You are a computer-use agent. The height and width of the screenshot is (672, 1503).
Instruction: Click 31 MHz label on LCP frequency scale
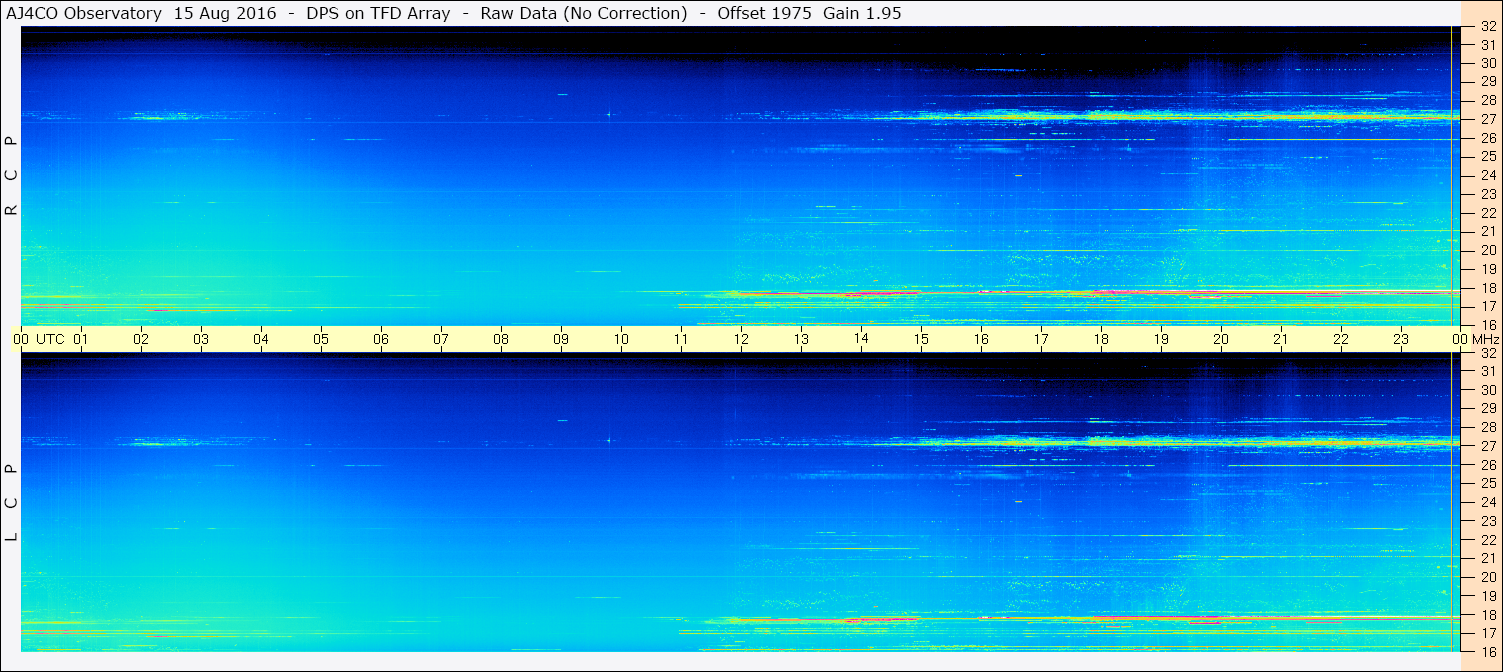tap(1488, 371)
